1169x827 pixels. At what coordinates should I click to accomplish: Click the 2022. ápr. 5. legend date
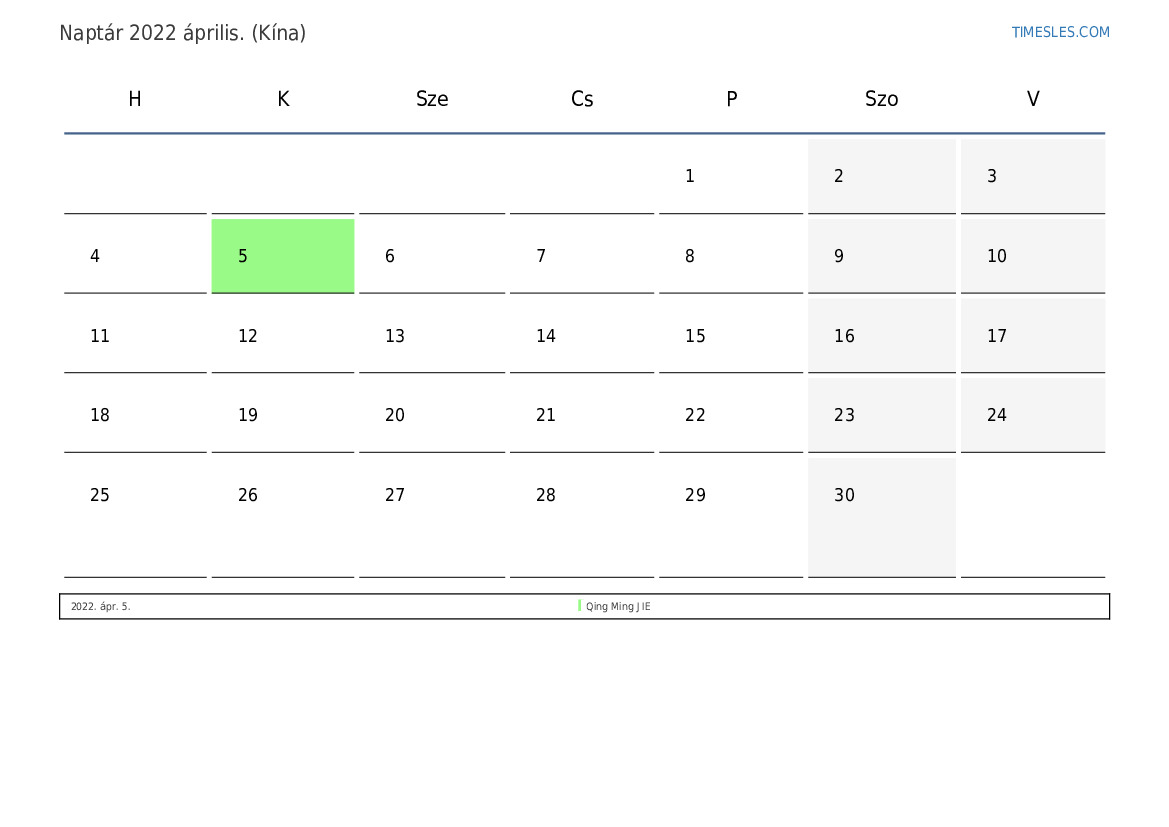pyautogui.click(x=101, y=607)
